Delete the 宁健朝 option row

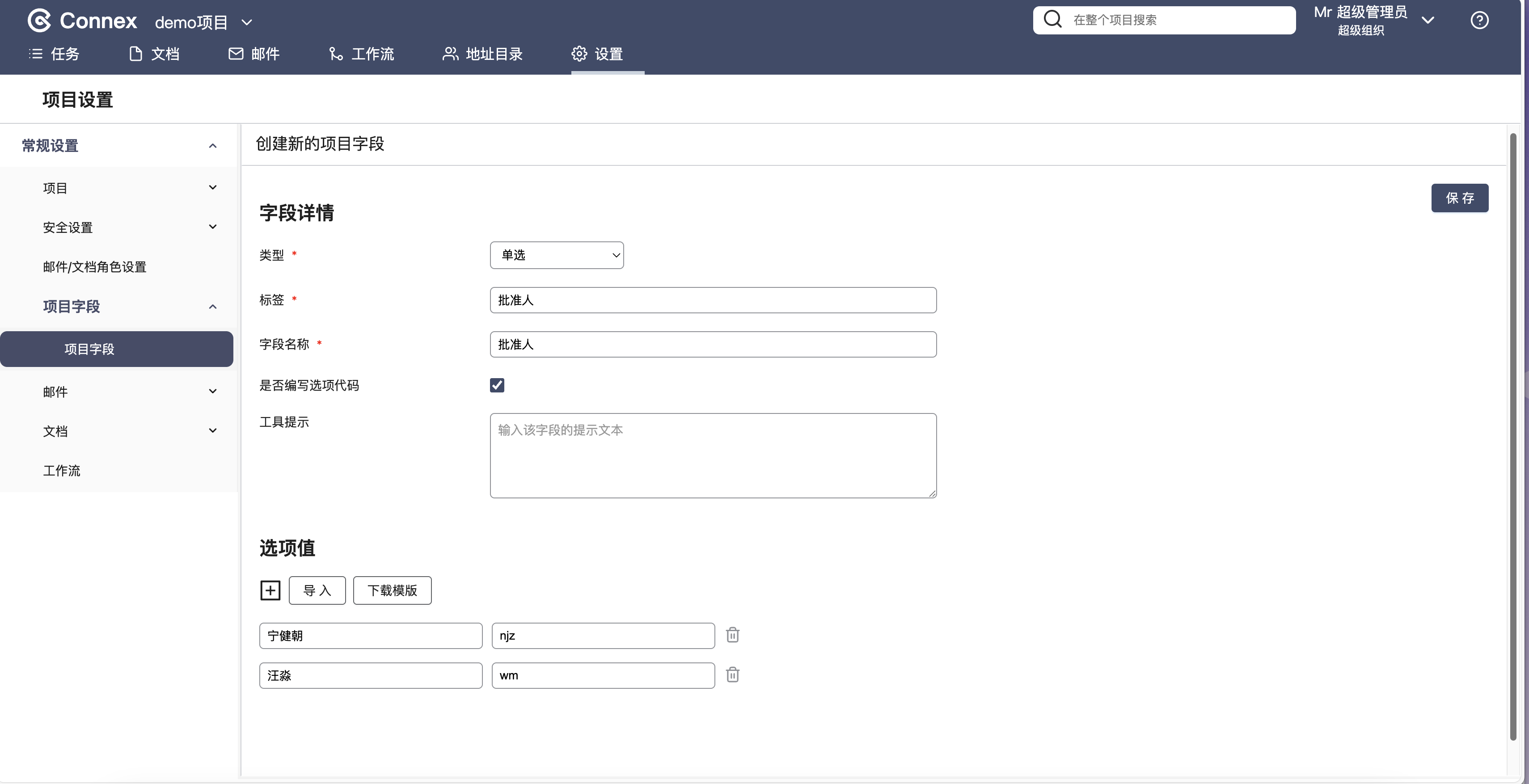click(732, 635)
